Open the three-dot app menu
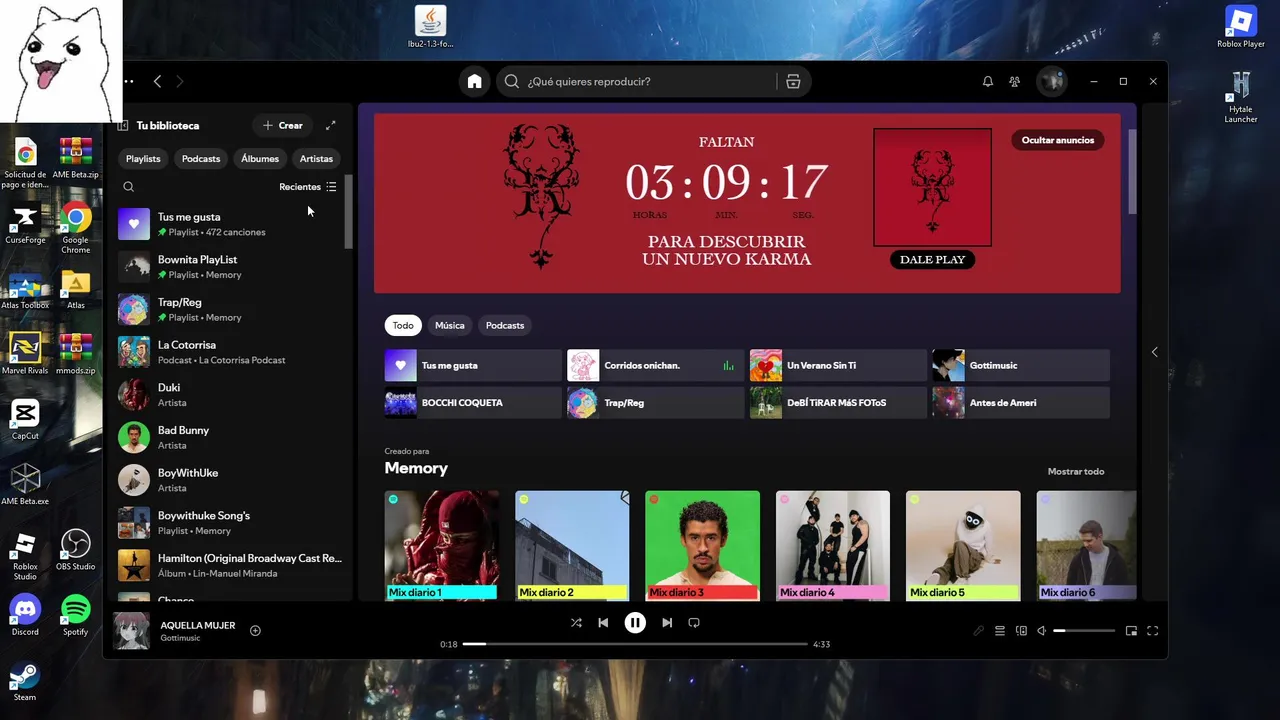This screenshot has height=720, width=1280. [x=128, y=81]
